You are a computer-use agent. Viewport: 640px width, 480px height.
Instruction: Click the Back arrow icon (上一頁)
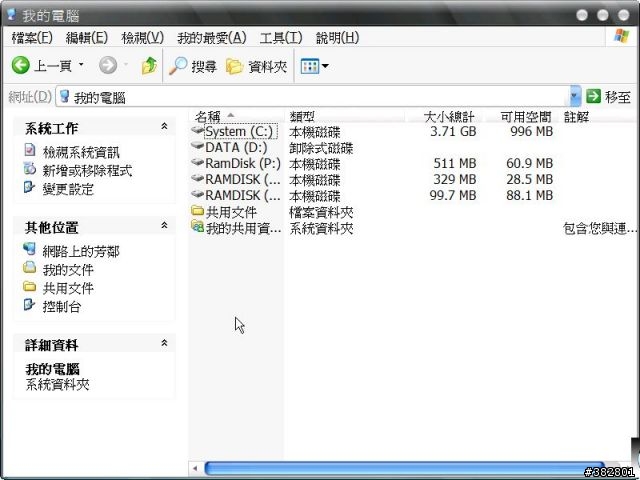pyautogui.click(x=20, y=65)
